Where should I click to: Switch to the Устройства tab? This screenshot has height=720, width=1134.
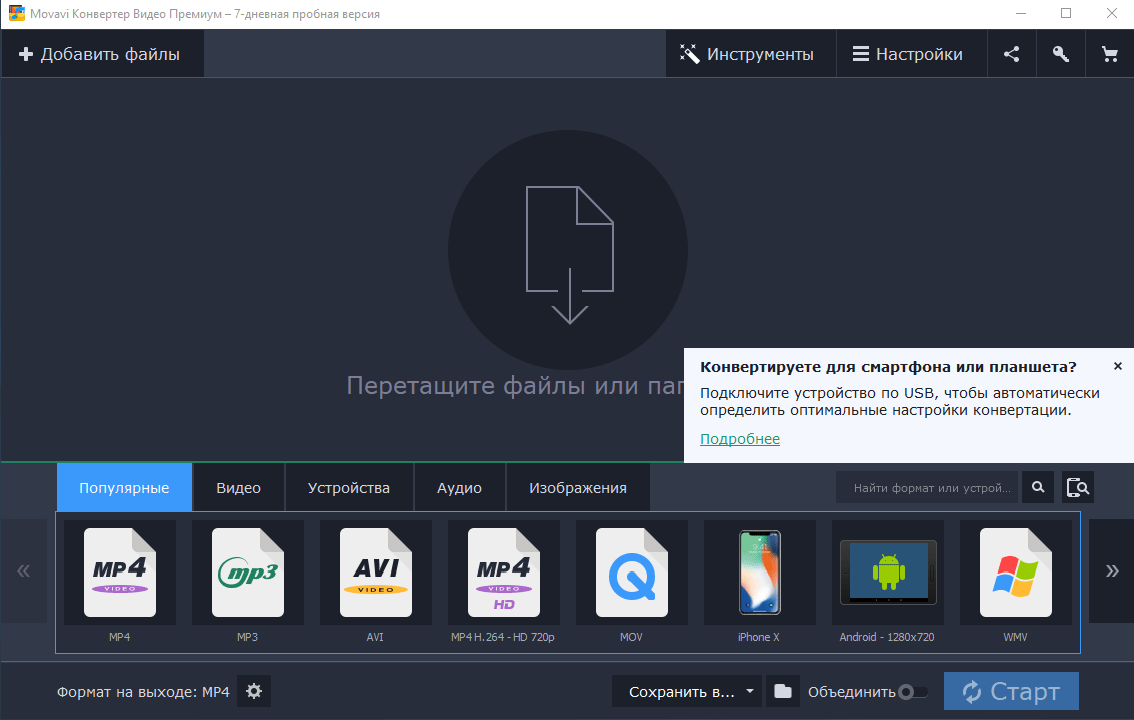click(x=348, y=488)
